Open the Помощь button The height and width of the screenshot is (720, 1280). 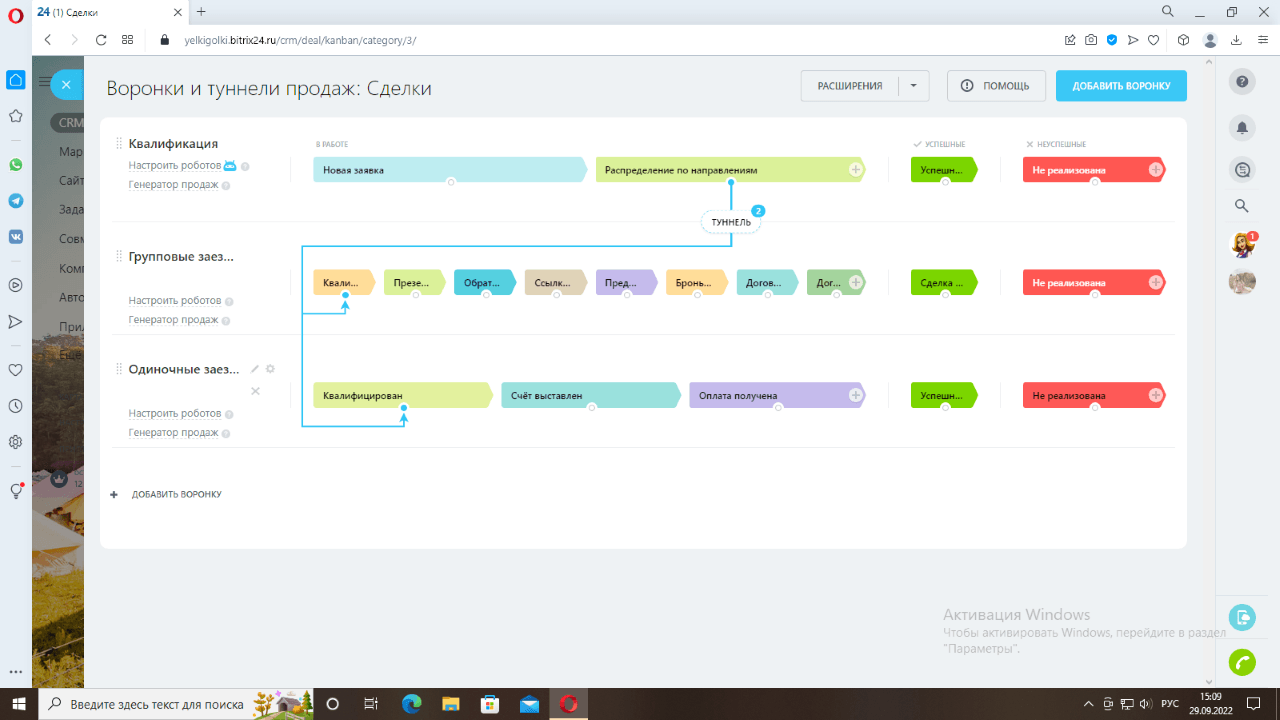(995, 86)
